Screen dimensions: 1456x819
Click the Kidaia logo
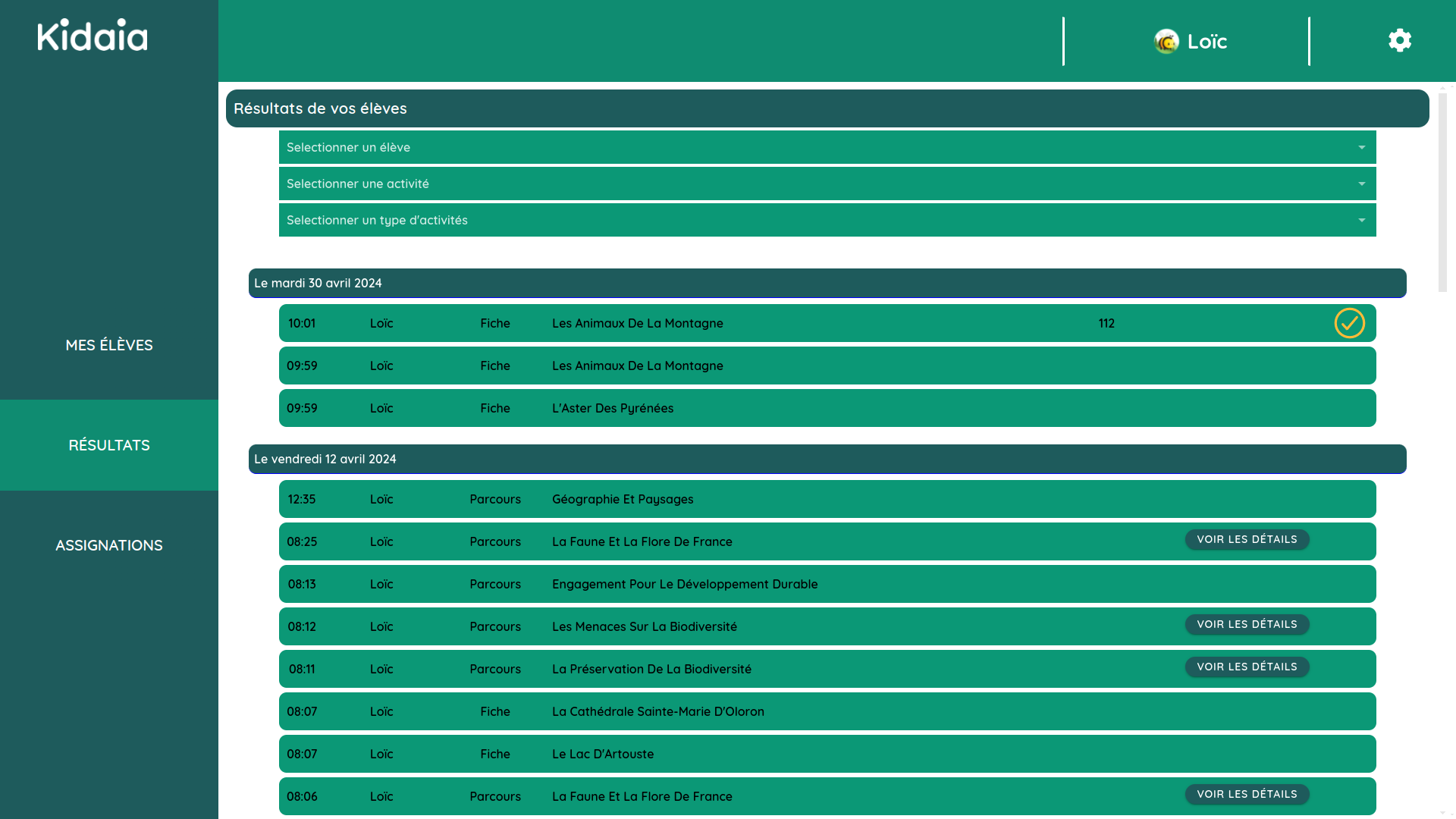(93, 36)
